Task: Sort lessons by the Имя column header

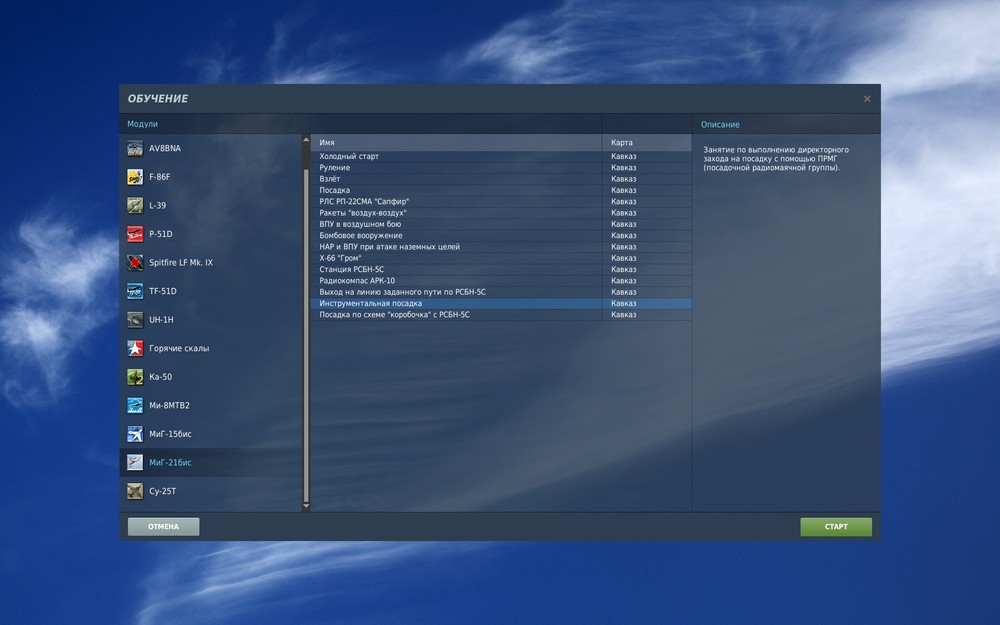Action: (456, 143)
